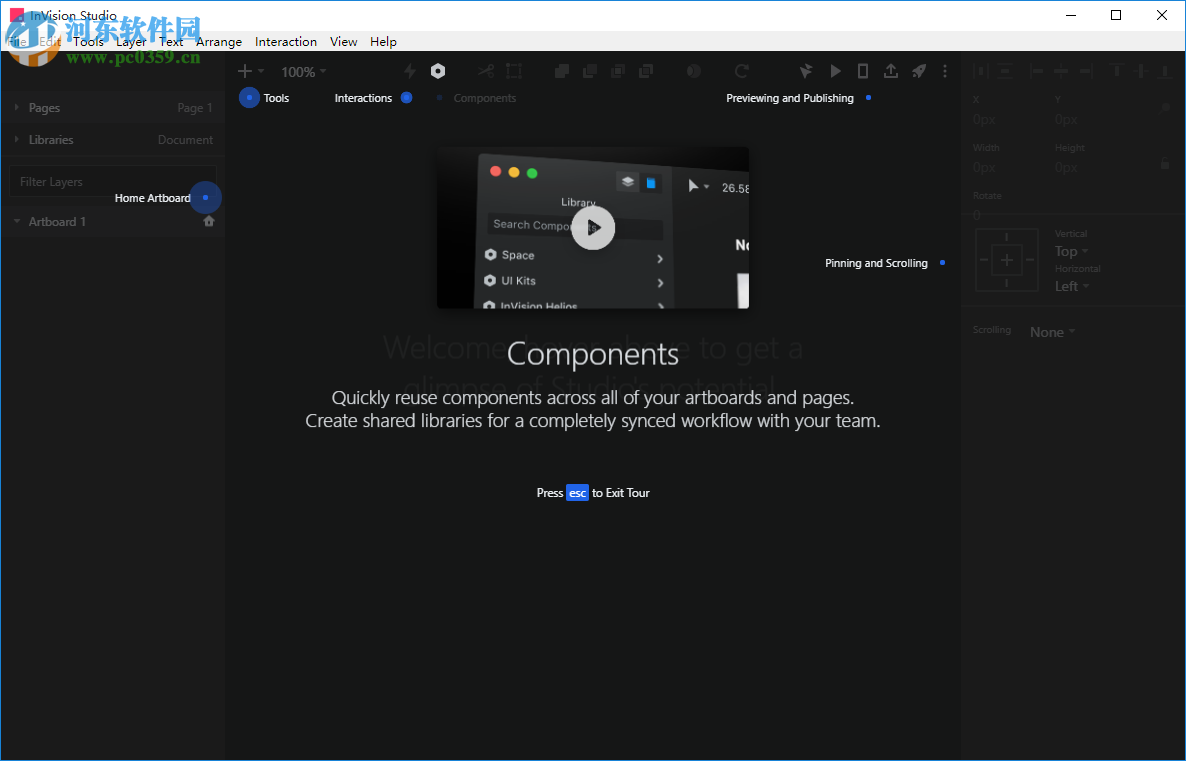Click the Pinning and Scrolling tour dot
The width and height of the screenshot is (1186, 761).
940,263
